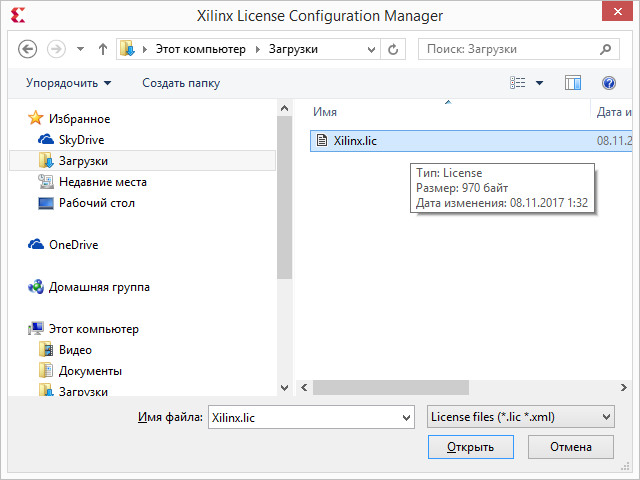Open the Документы folder
The width and height of the screenshot is (640, 480).
pos(90,371)
